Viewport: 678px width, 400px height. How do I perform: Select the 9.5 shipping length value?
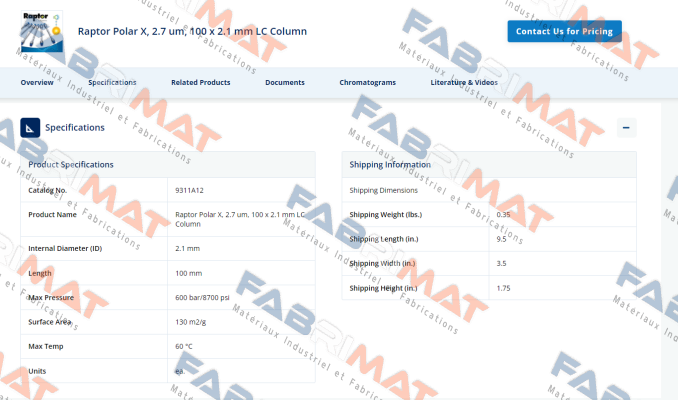click(x=501, y=239)
